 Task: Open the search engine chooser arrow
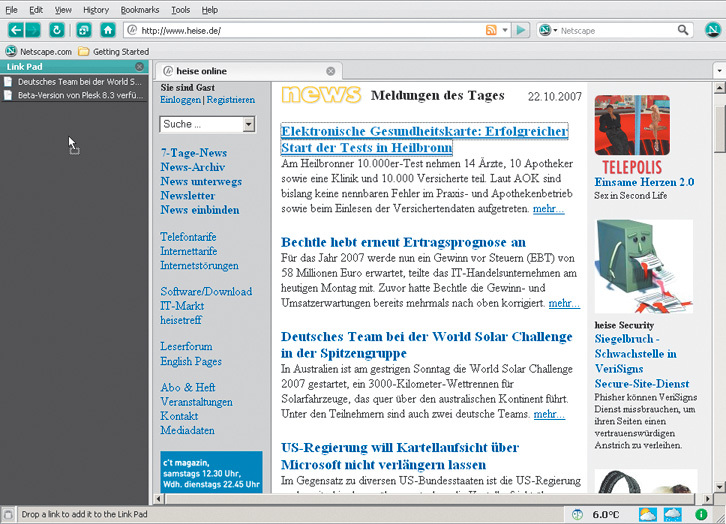pyautogui.click(x=555, y=31)
